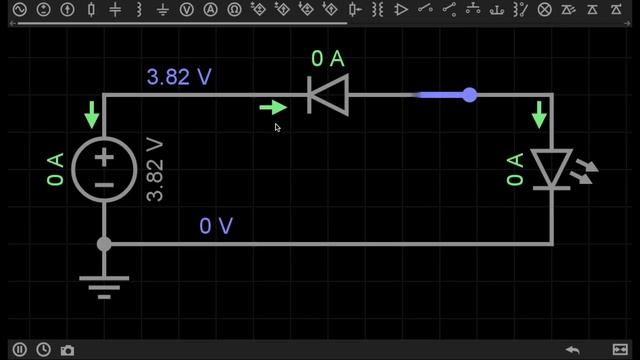Image resolution: width=640 pixels, height=360 pixels.
Task: Choose the current-controlled voltage source
Action: (306, 9)
